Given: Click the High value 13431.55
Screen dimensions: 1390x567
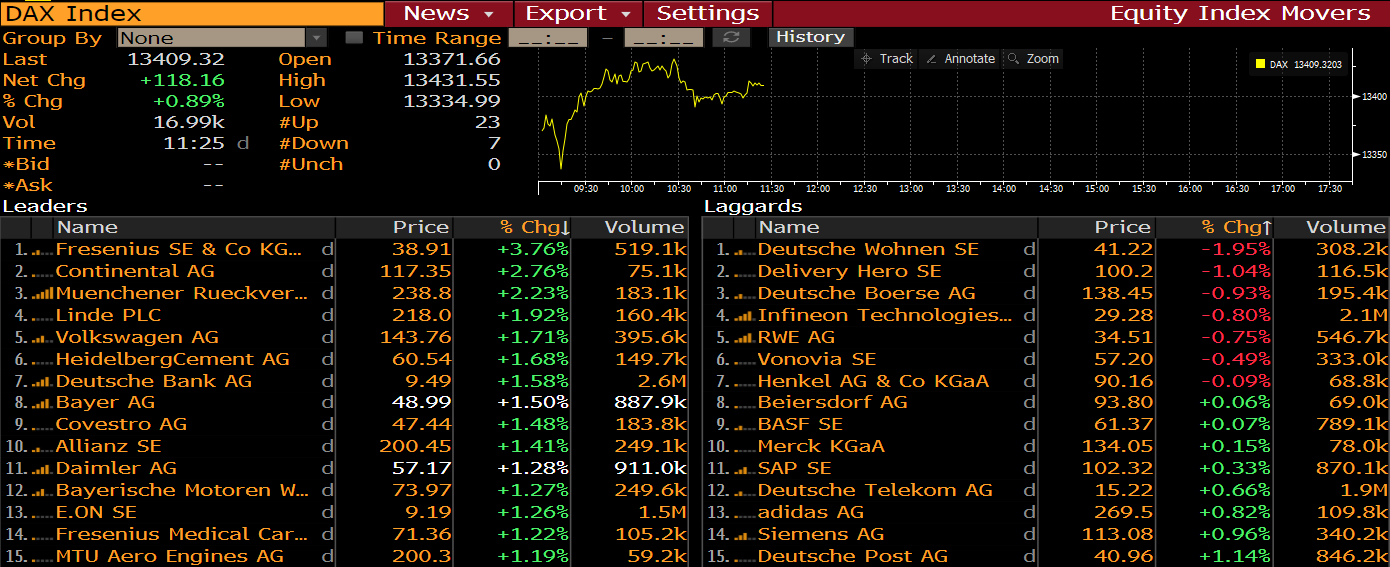Looking at the screenshot, I should pos(452,81).
